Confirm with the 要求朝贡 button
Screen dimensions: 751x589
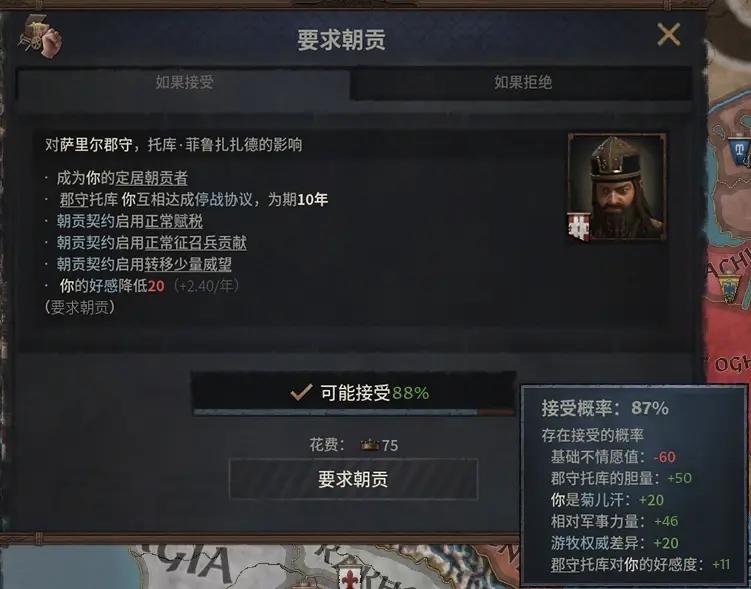353,479
